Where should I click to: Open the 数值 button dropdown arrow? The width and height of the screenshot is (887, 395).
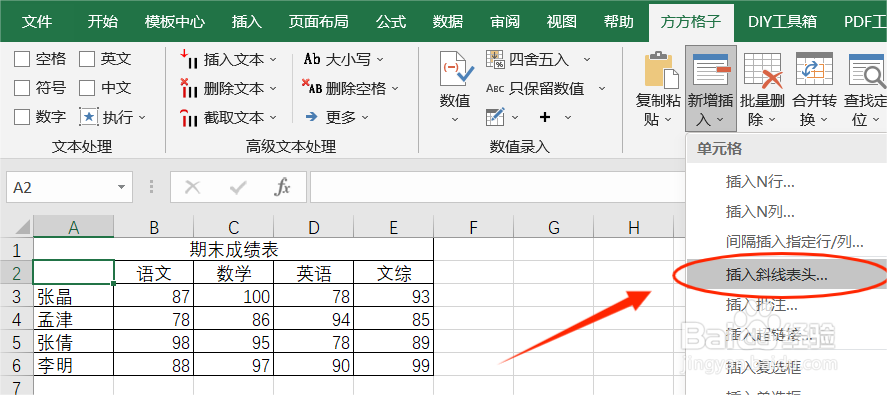pyautogui.click(x=455, y=120)
